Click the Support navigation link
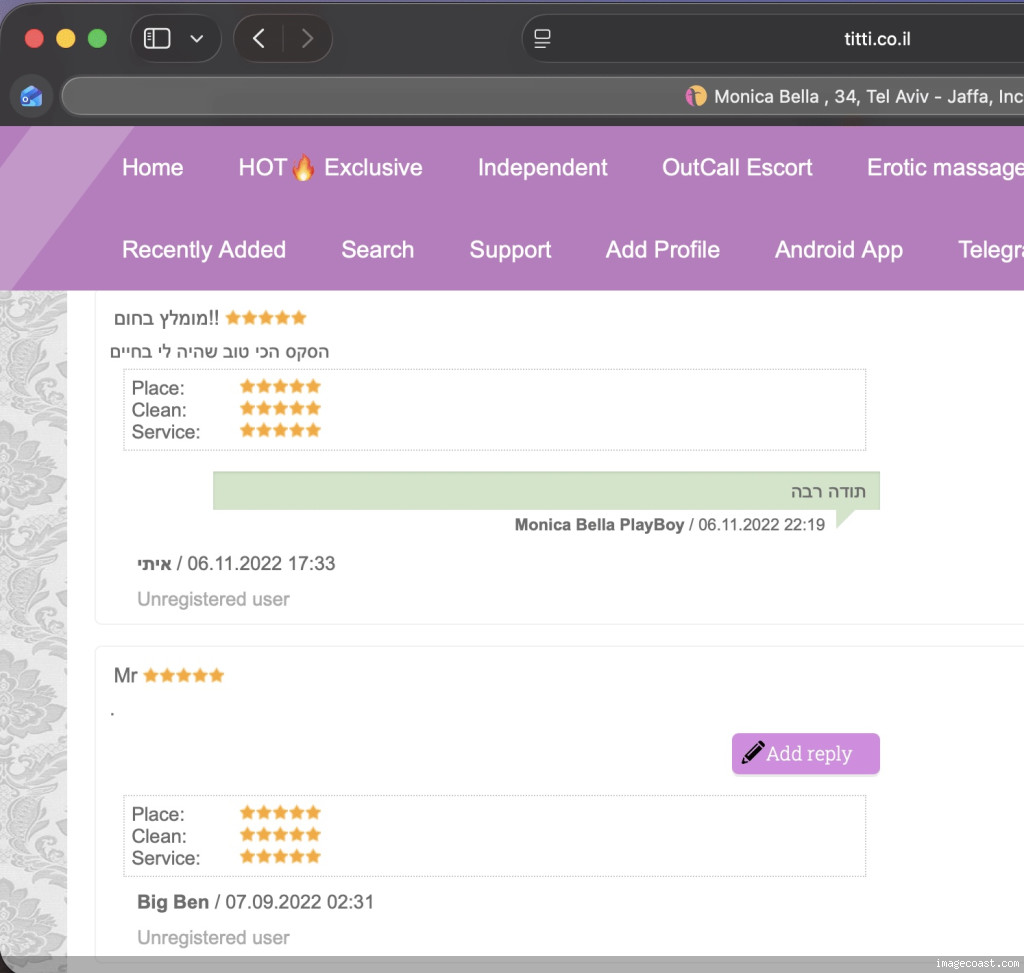 (x=510, y=250)
